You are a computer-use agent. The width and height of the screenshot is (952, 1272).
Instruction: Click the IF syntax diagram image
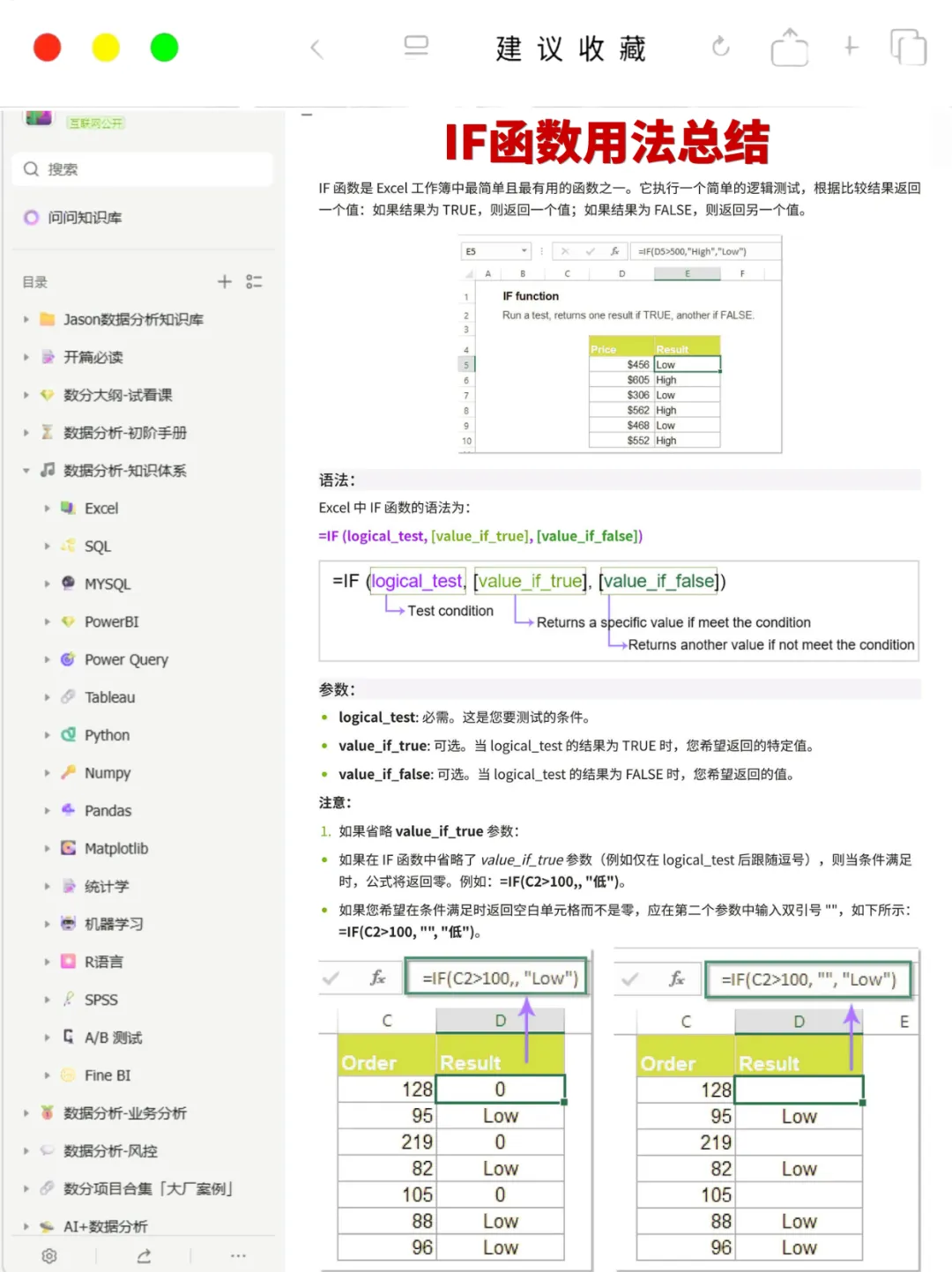[619, 610]
